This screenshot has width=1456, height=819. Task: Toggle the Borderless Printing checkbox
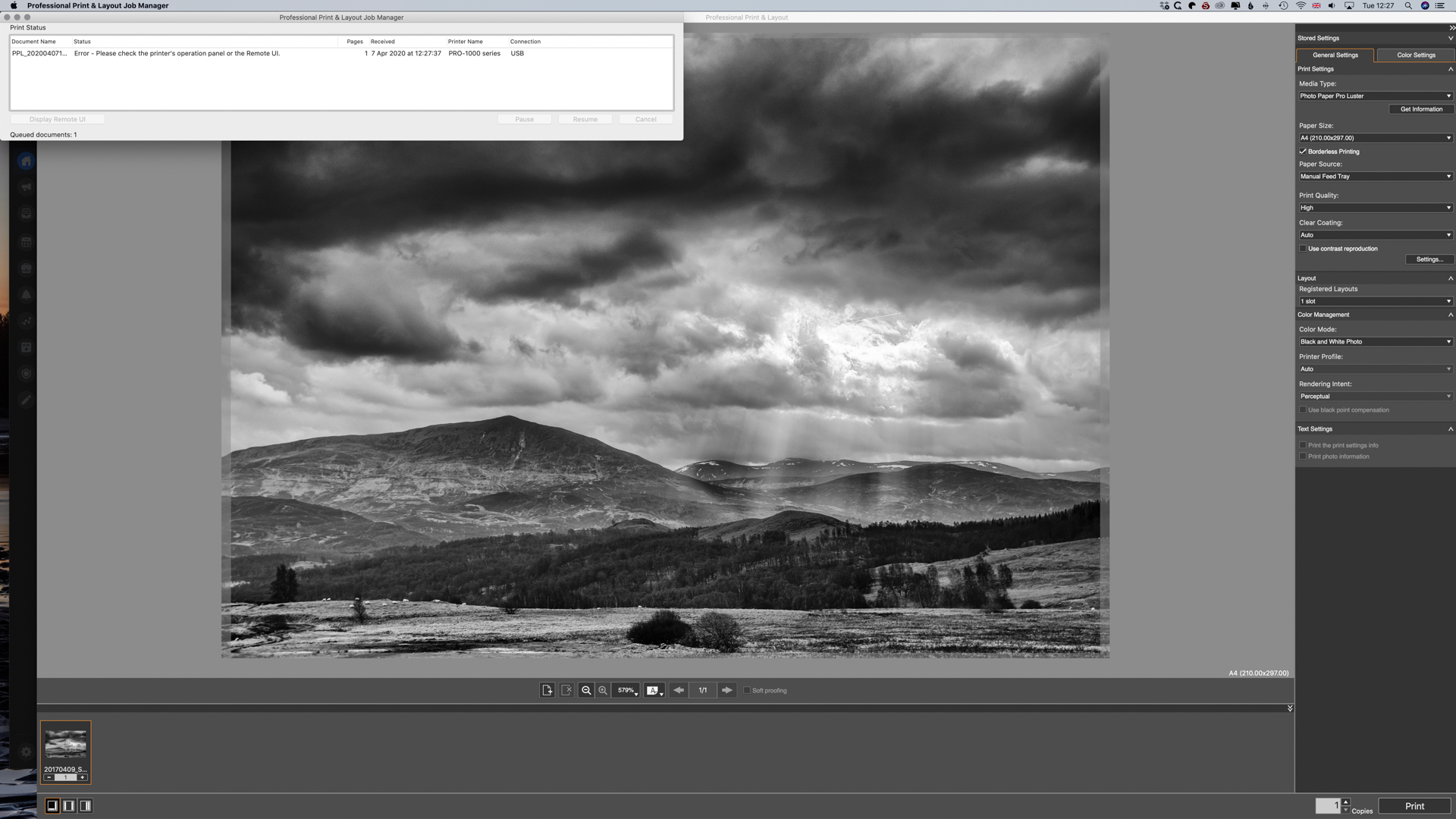click(1303, 152)
